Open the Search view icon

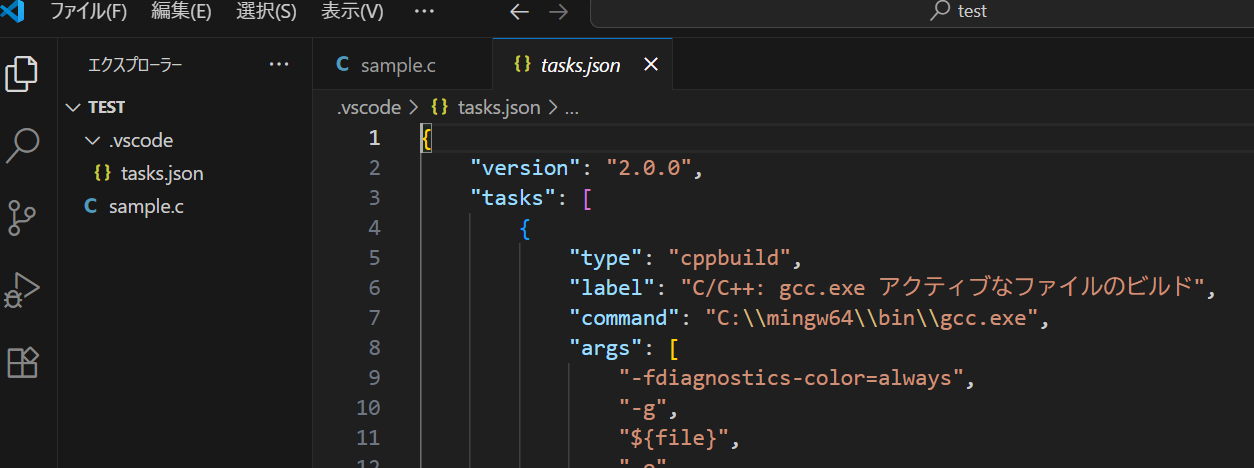pos(22,145)
